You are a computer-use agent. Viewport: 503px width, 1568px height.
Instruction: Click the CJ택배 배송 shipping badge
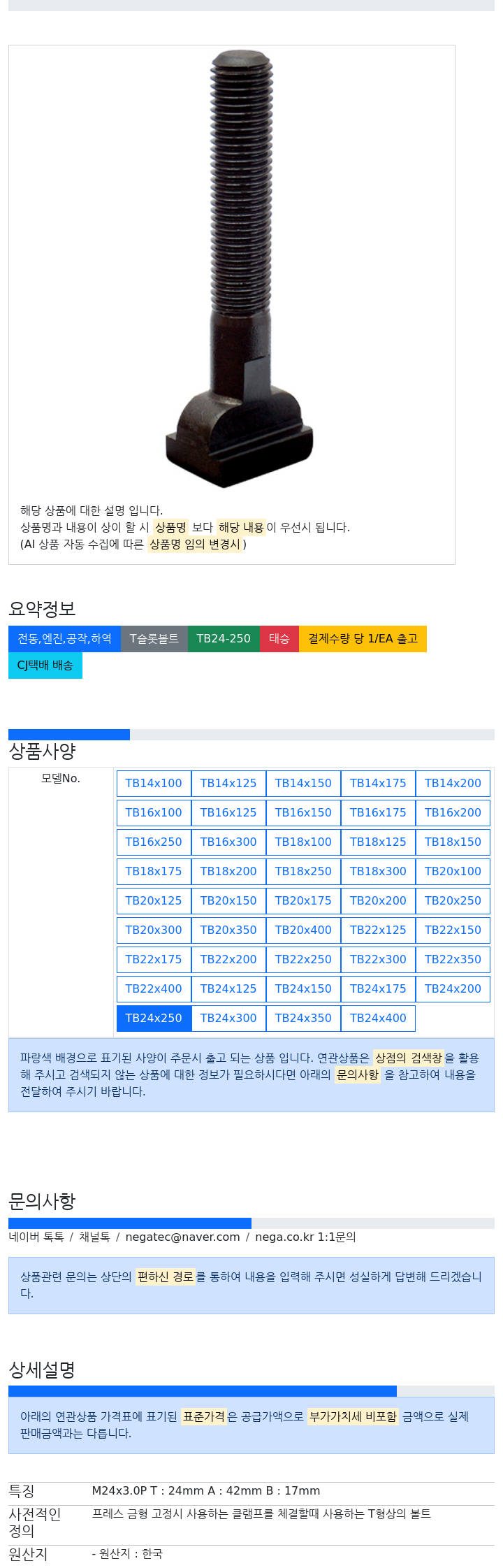45,666
